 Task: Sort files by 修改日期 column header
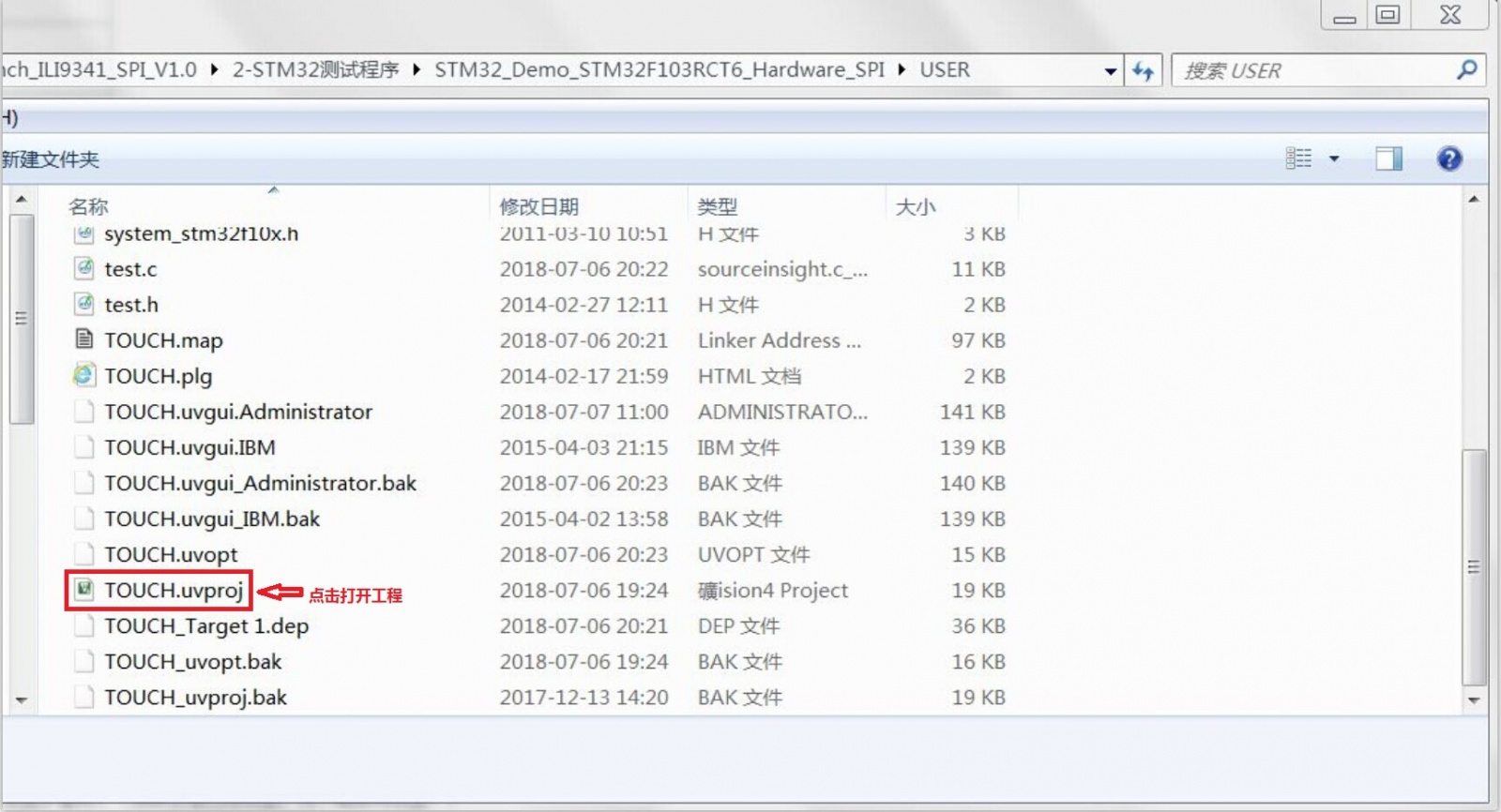[539, 206]
